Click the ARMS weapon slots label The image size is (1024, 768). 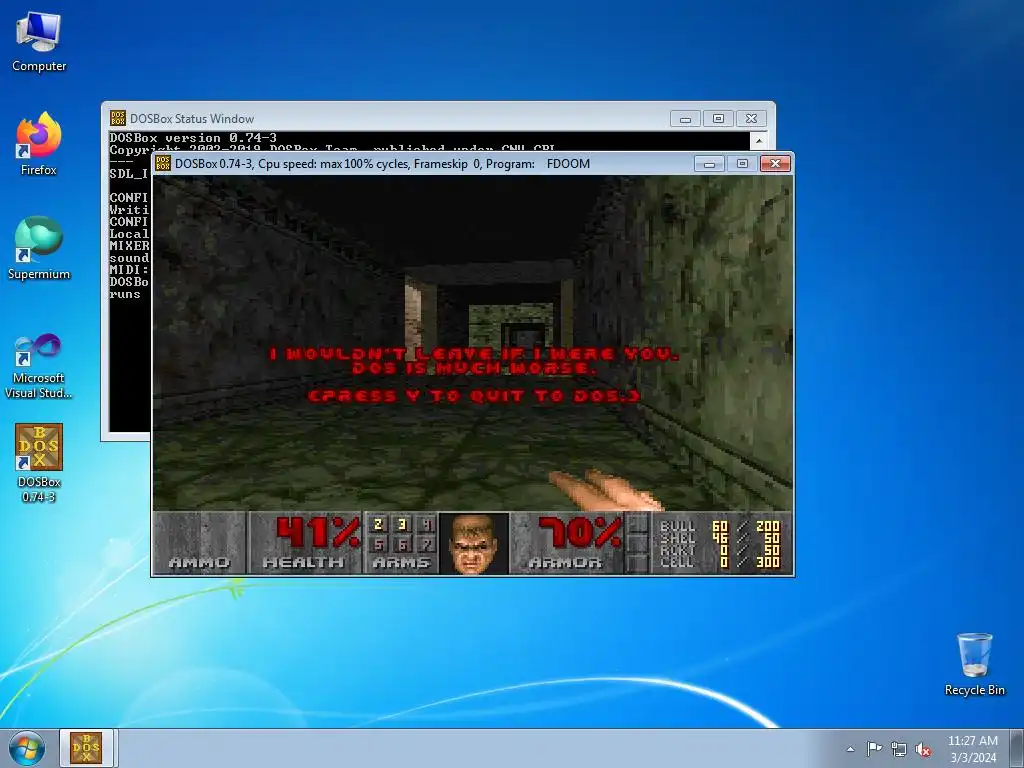(x=401, y=562)
